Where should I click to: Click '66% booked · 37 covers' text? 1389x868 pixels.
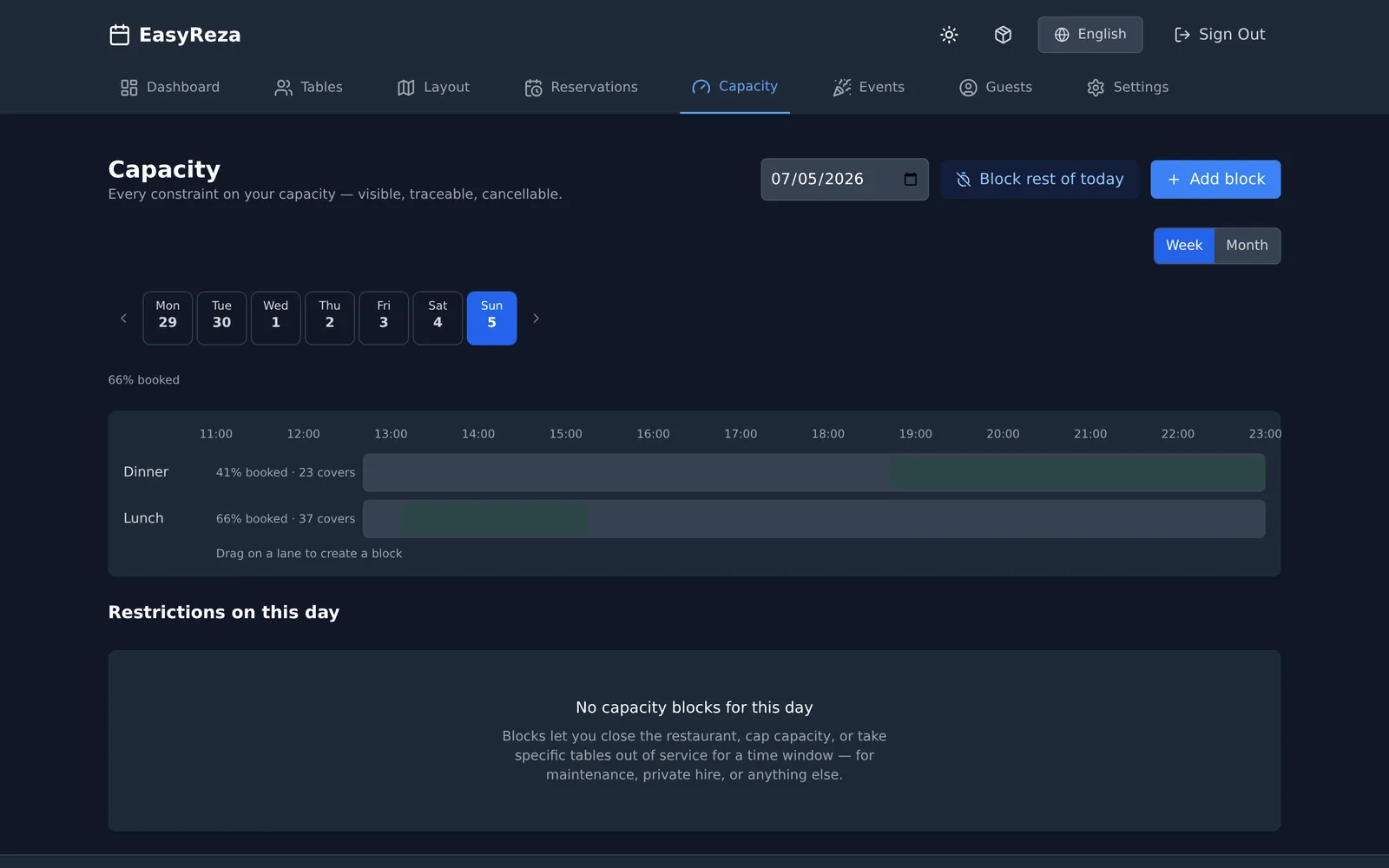tap(286, 519)
